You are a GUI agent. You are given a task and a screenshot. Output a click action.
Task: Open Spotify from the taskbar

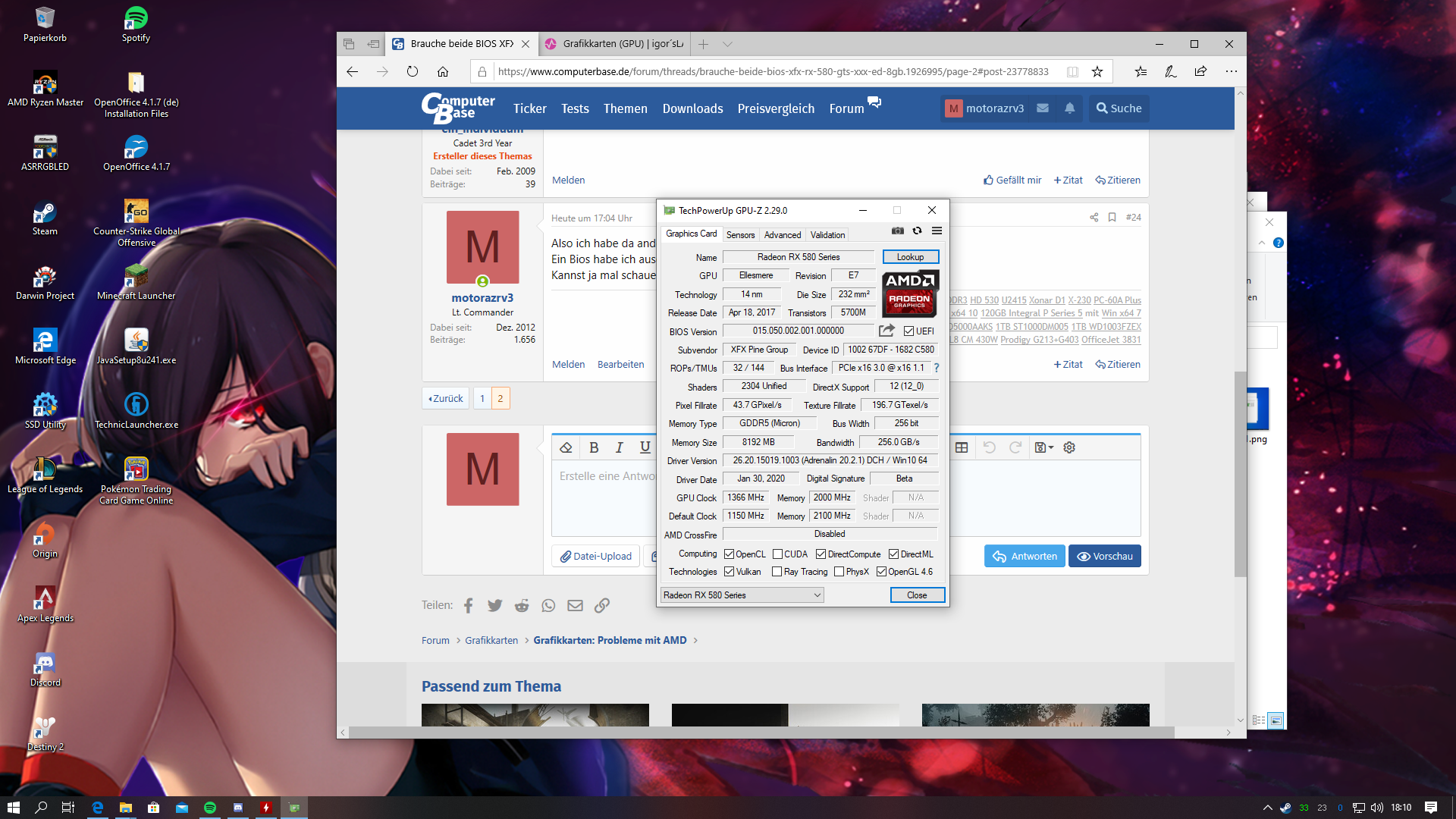tap(210, 808)
